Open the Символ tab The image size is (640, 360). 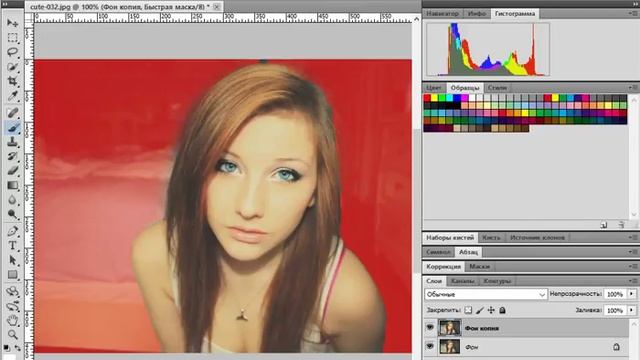click(x=438, y=252)
